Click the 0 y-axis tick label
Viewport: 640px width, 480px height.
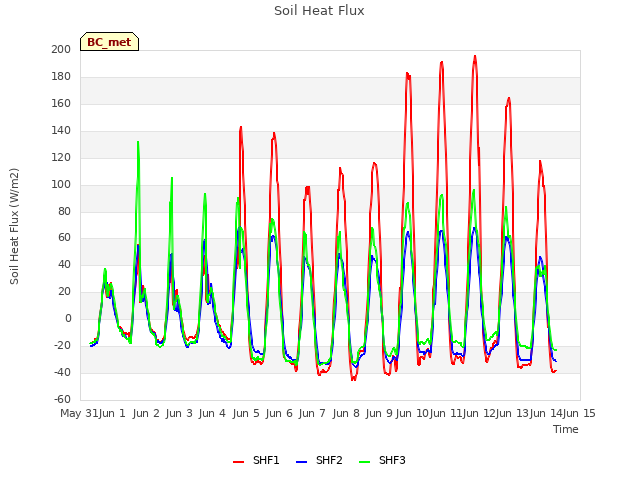pyautogui.click(x=68, y=319)
